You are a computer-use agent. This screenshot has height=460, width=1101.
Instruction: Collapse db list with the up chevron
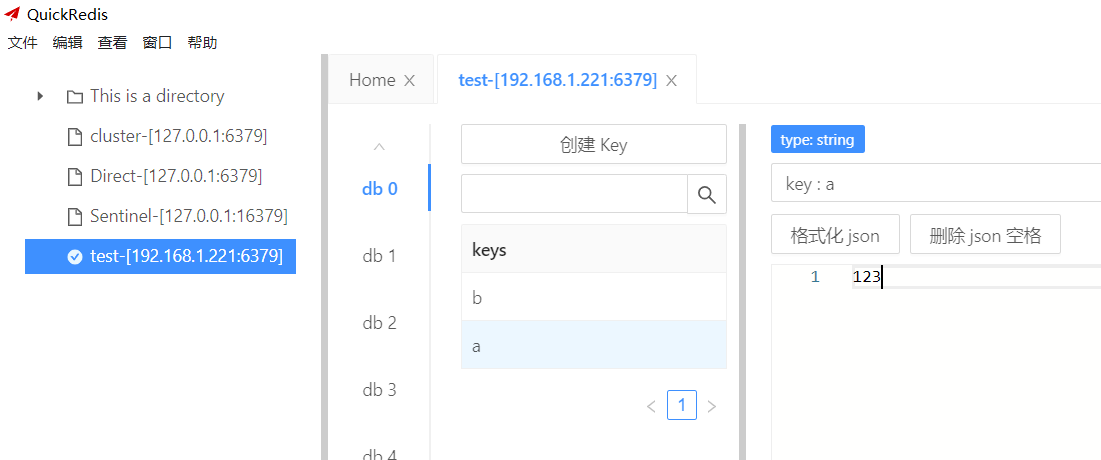[x=379, y=147]
